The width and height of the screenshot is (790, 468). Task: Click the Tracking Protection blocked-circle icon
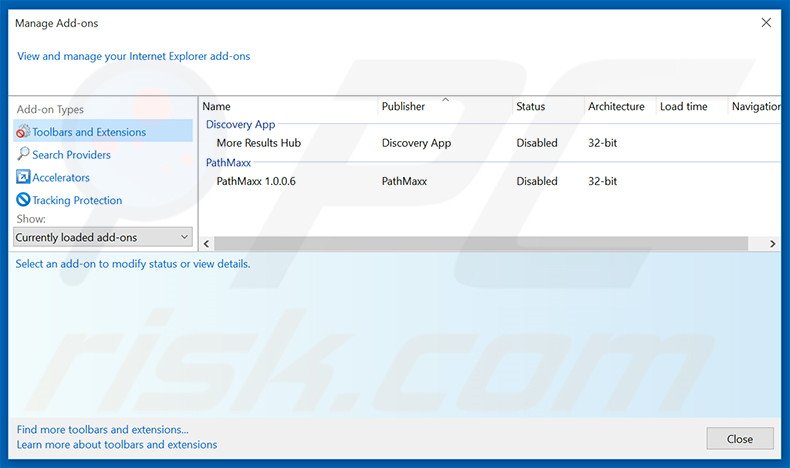(23, 199)
